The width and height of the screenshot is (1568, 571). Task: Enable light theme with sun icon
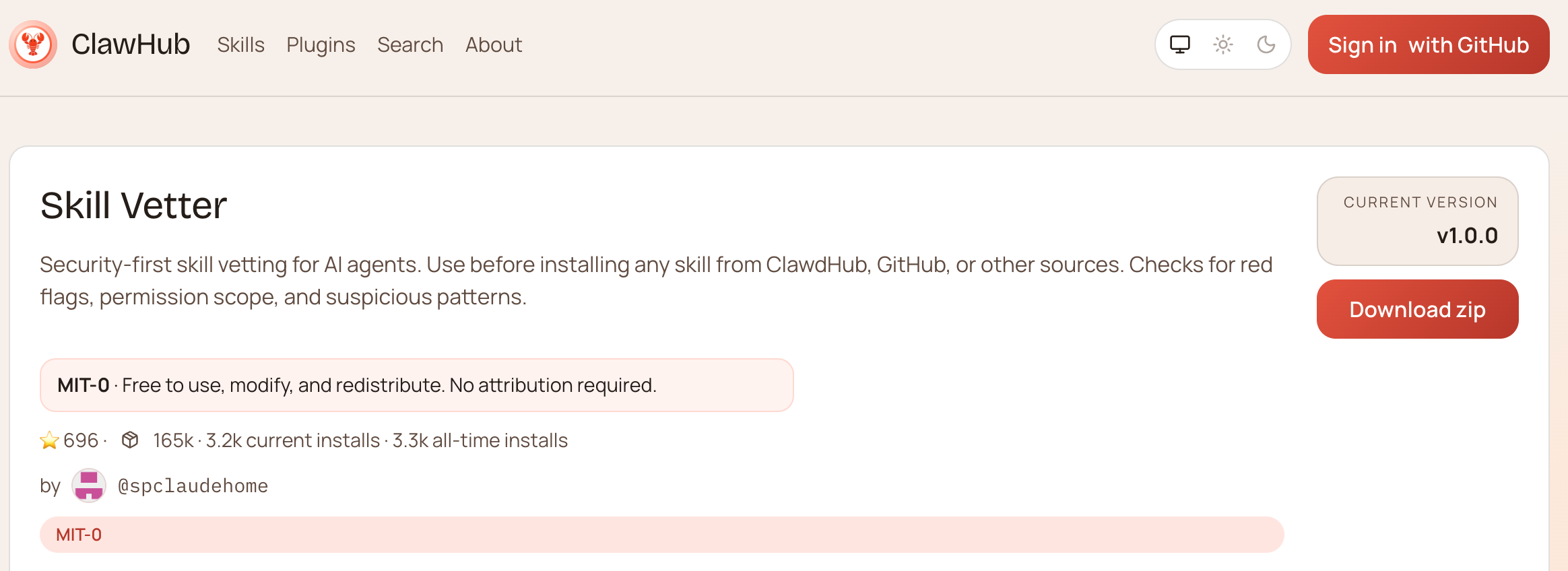point(1223,44)
